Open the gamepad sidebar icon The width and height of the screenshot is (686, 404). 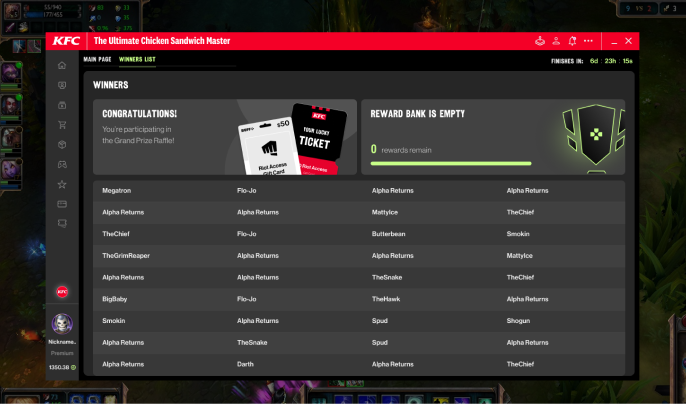pyautogui.click(x=62, y=164)
